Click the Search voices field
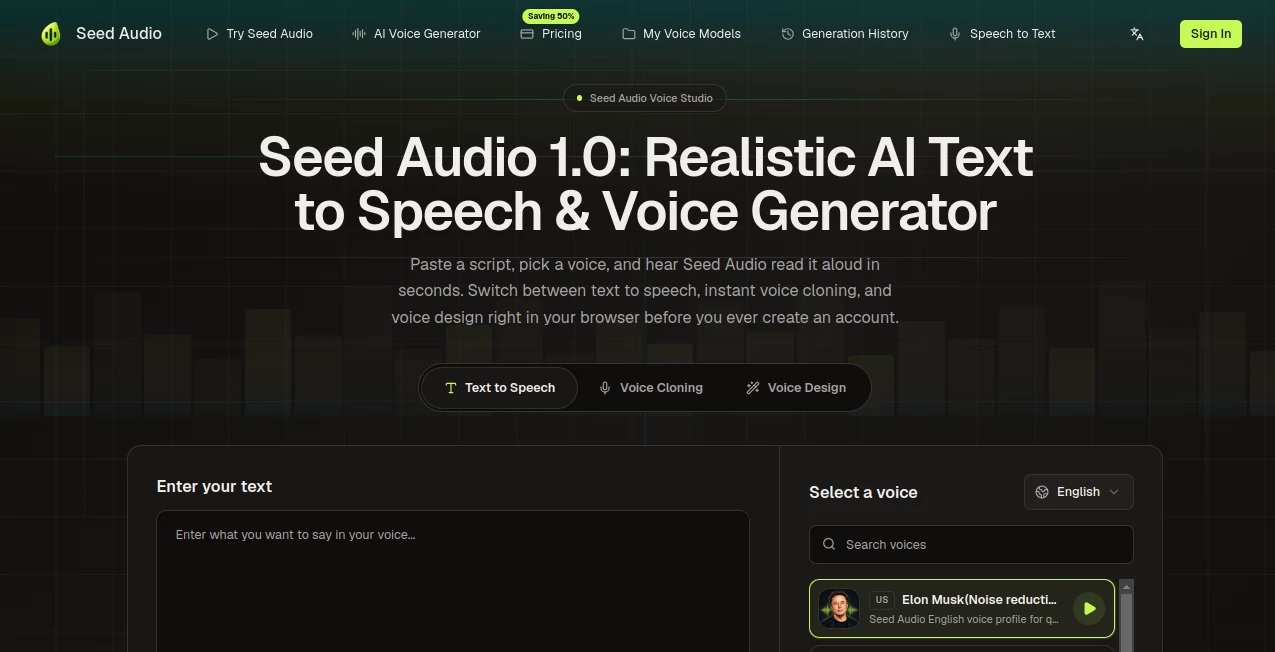Image resolution: width=1275 pixels, height=652 pixels. [971, 545]
